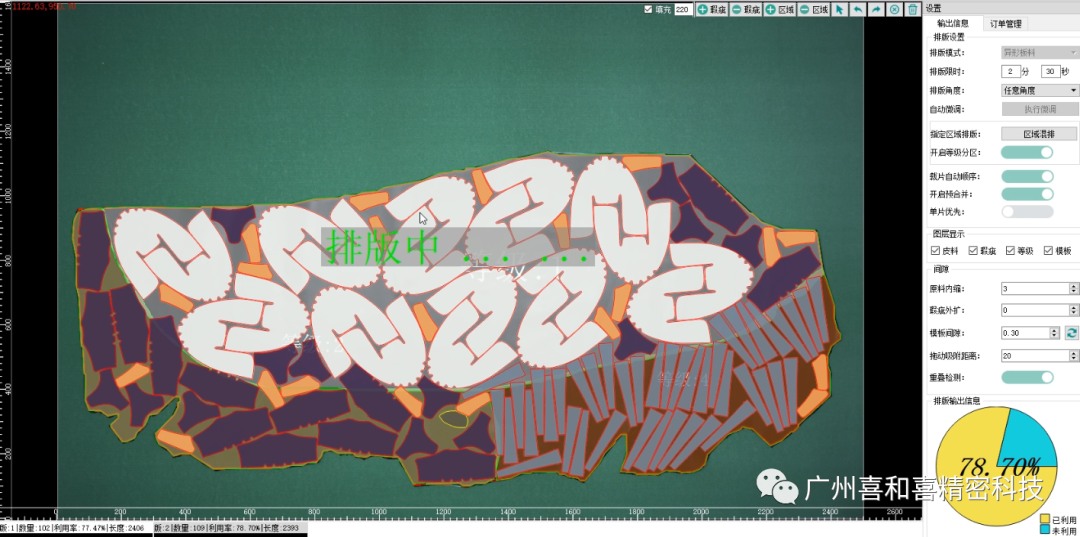Open the 排版角度 任意角度 dropdown
Screen dimensions: 1080x537
tap(1039, 90)
